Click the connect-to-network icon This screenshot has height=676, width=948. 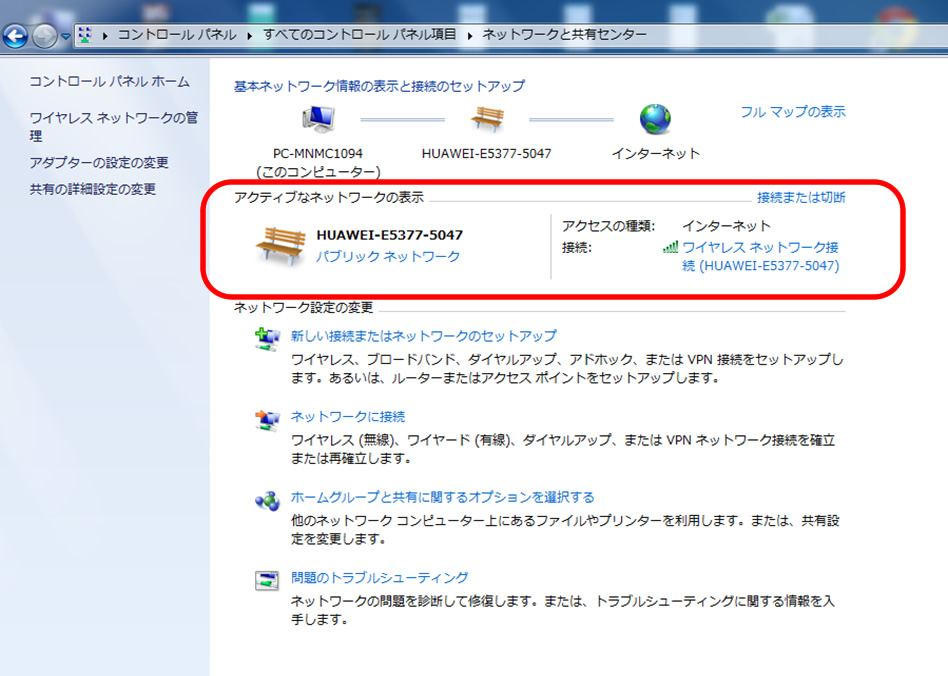pos(267,419)
